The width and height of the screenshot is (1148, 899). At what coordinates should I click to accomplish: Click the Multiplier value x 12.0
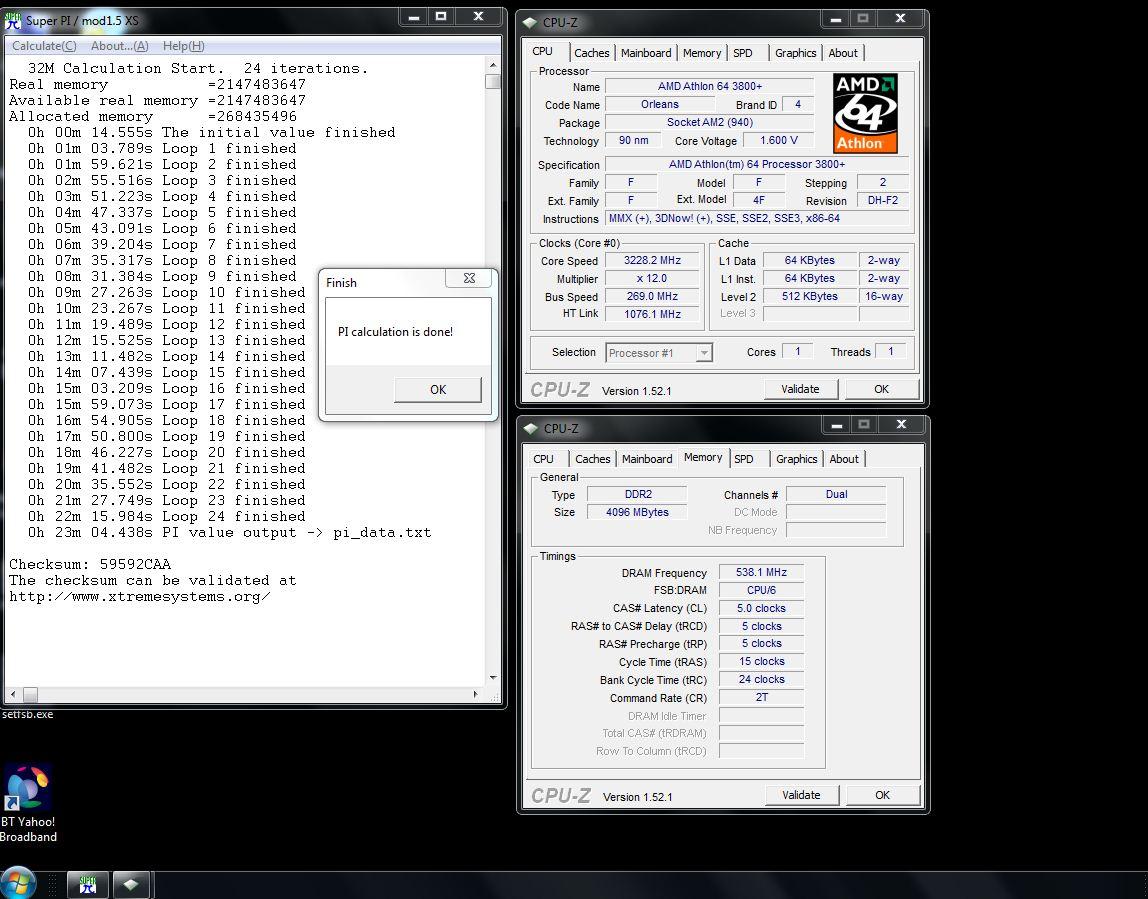point(652,278)
